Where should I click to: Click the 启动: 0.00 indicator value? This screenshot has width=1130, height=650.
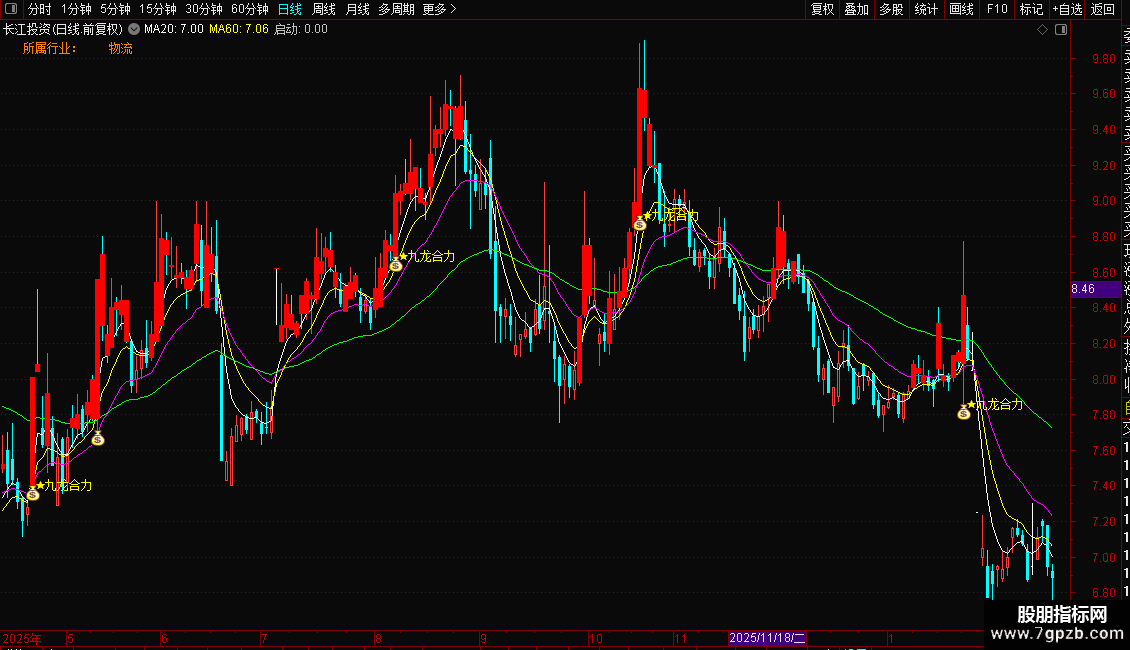pos(301,29)
